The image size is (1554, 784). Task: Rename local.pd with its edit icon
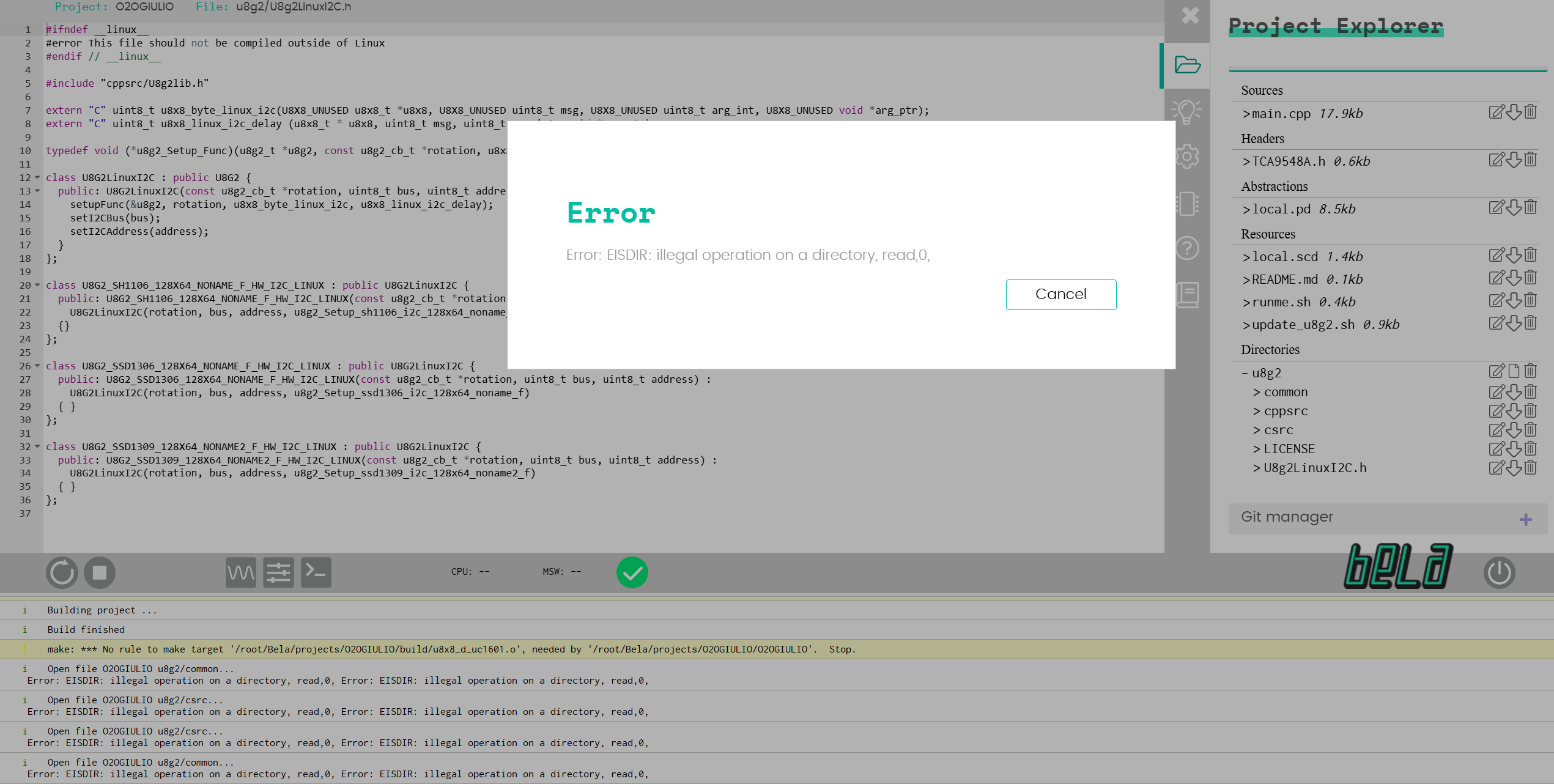tap(1496, 208)
